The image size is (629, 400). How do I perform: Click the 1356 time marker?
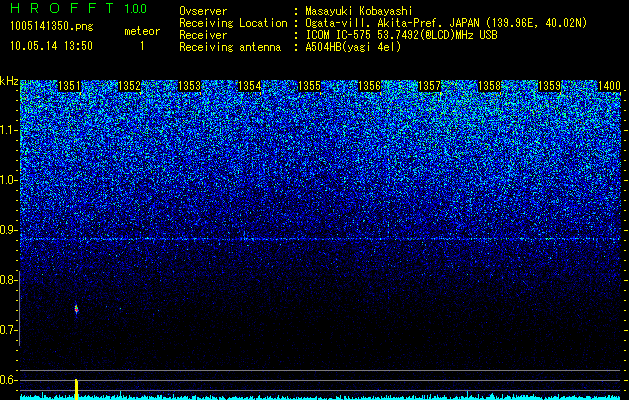coord(369,86)
